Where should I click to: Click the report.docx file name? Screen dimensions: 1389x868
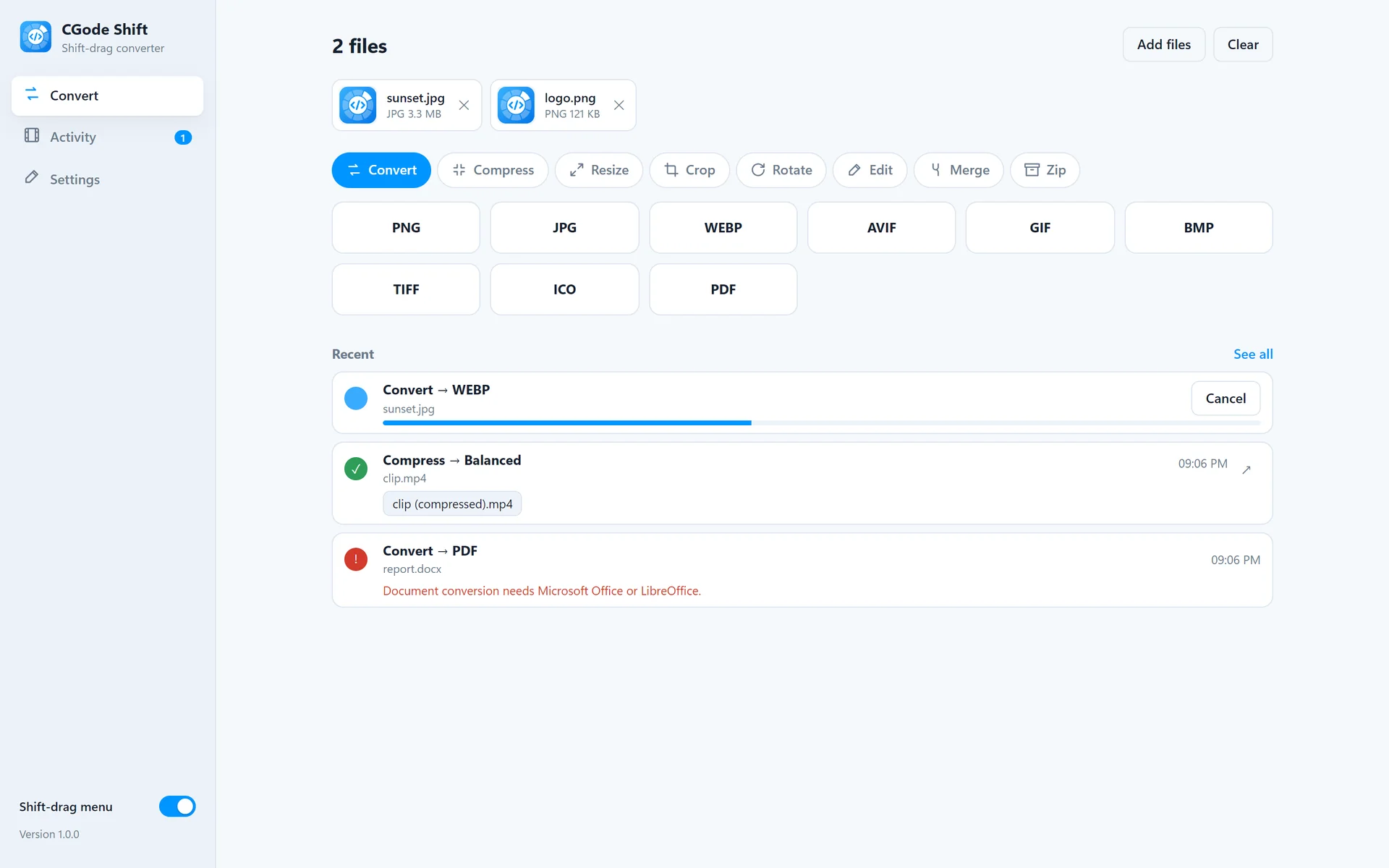412,569
